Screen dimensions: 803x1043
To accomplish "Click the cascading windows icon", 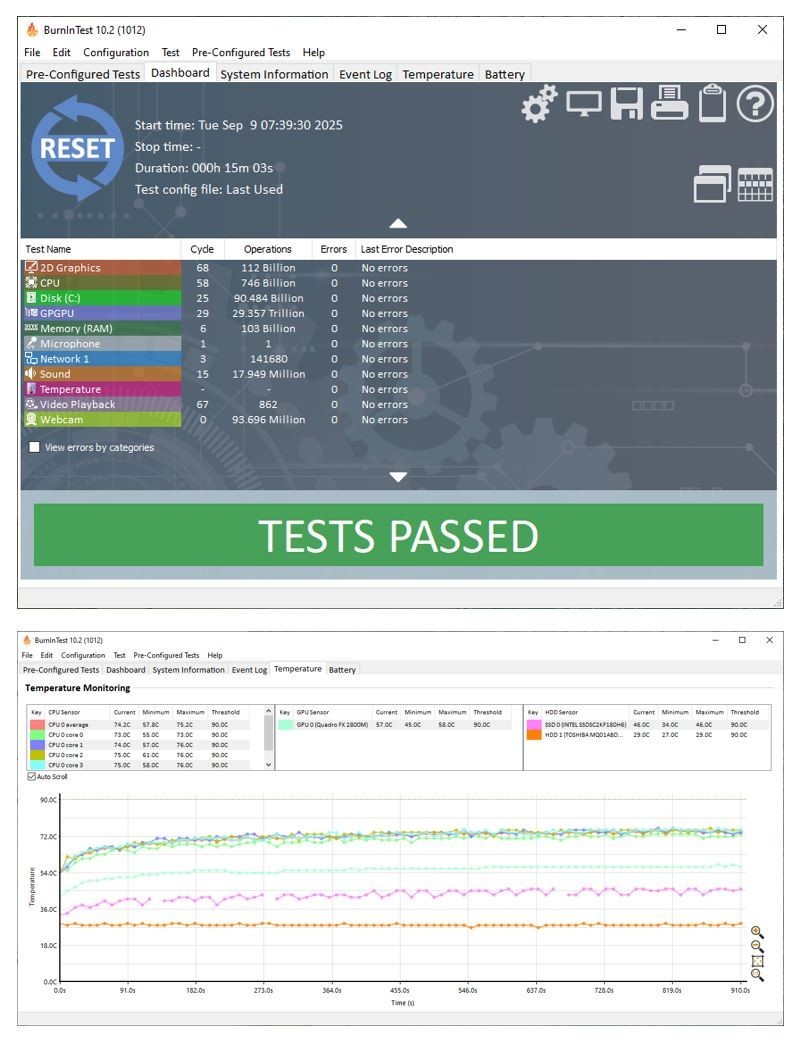I will click(712, 184).
